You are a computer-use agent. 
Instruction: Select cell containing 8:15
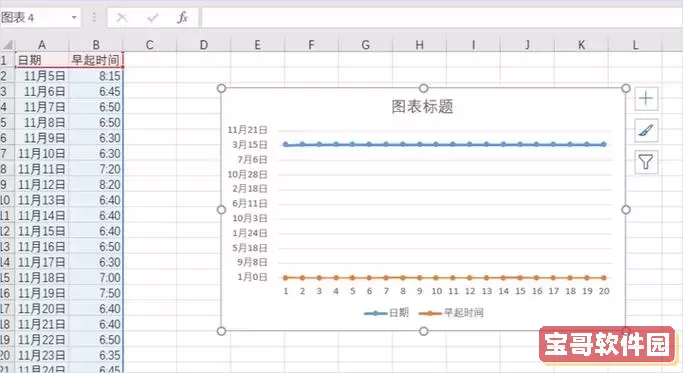[x=96, y=76]
